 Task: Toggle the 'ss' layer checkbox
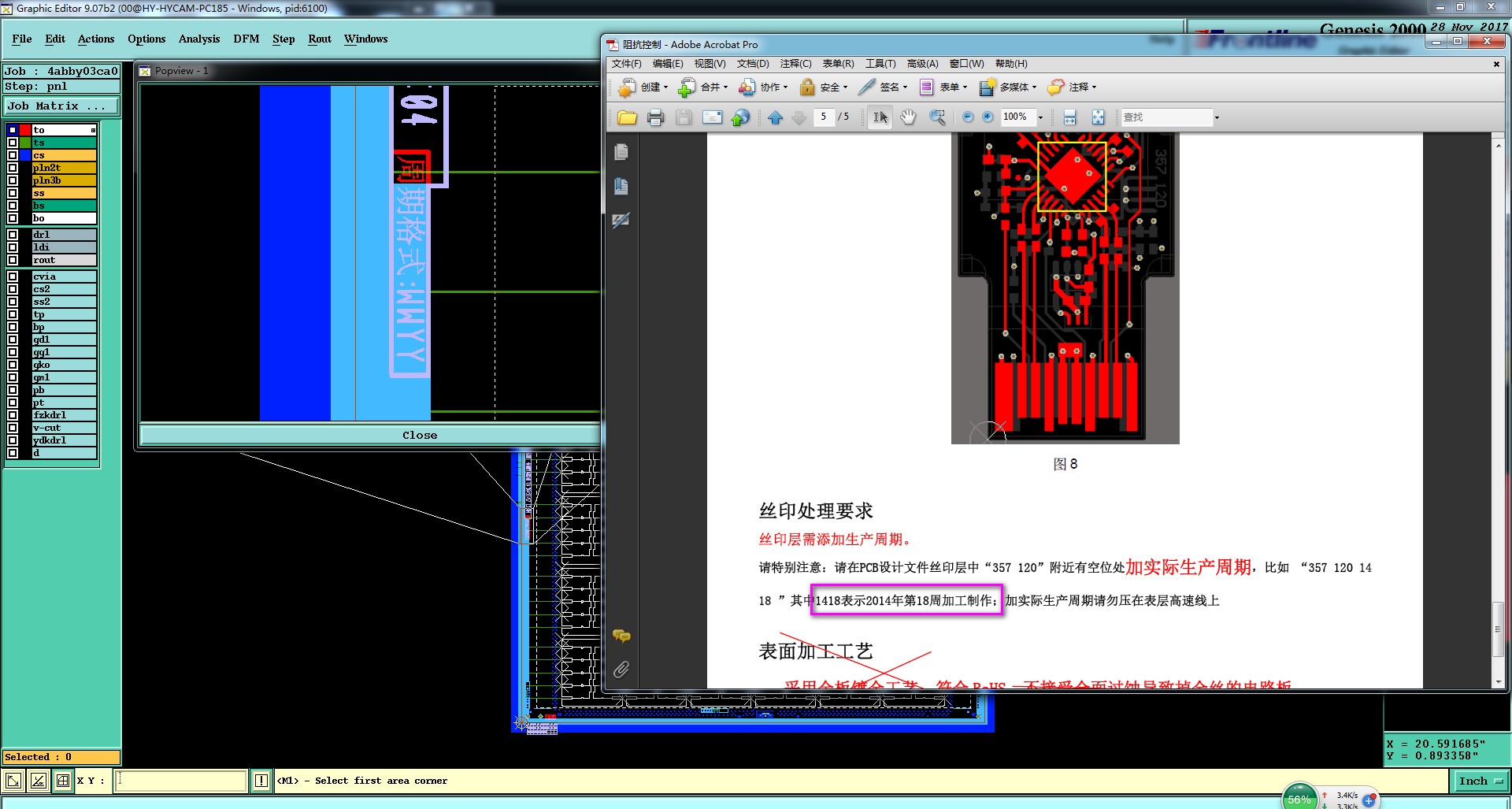13,193
